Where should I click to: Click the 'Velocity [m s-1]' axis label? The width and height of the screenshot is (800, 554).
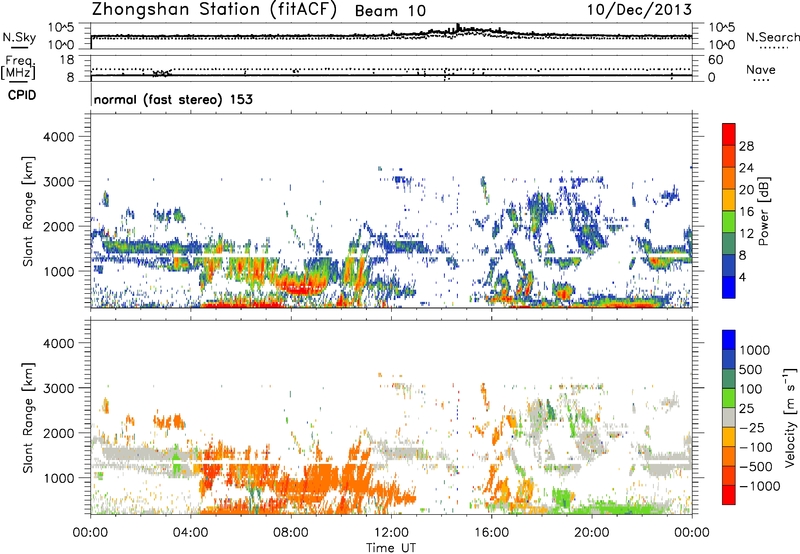click(x=790, y=417)
